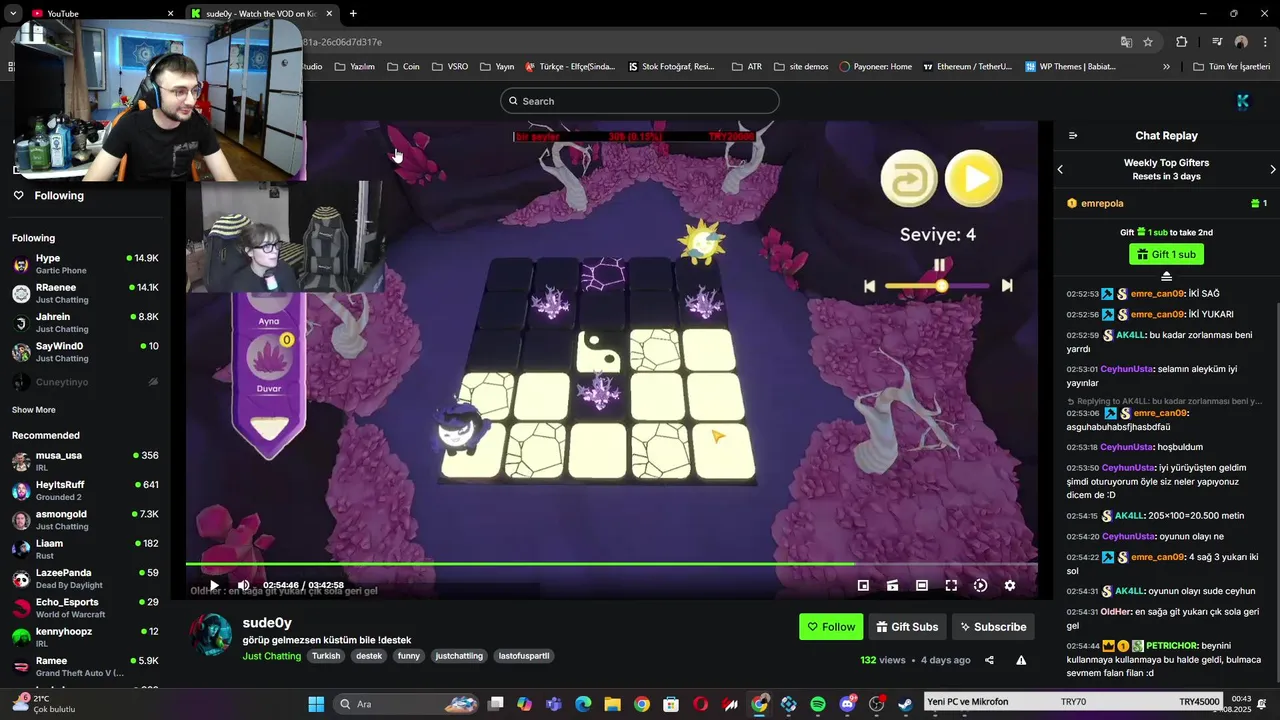Open sude0y channel avatar
The height and width of the screenshot is (720, 1280).
211,635
